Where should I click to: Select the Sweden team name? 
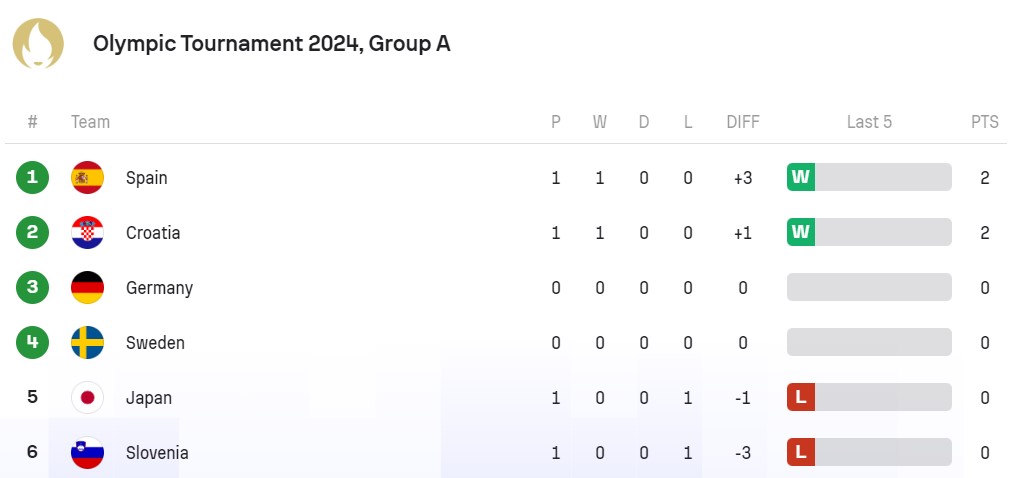tap(155, 343)
